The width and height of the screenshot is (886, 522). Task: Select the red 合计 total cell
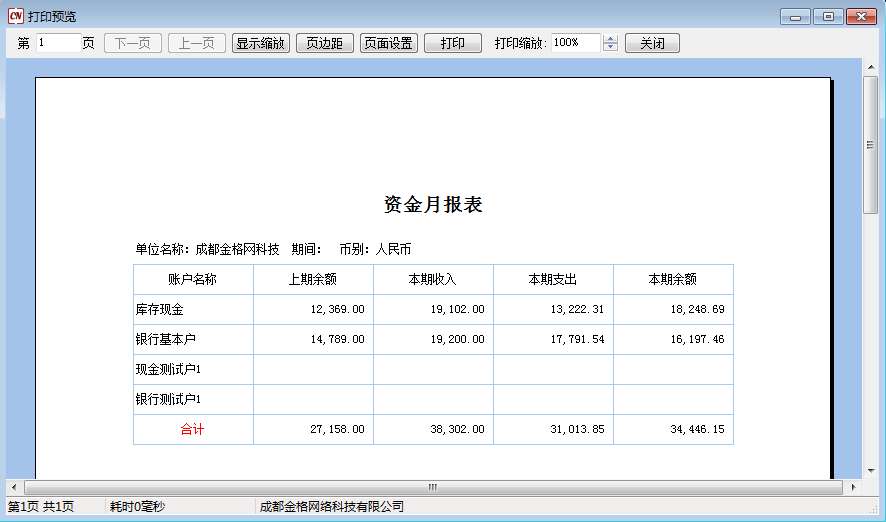click(x=193, y=429)
